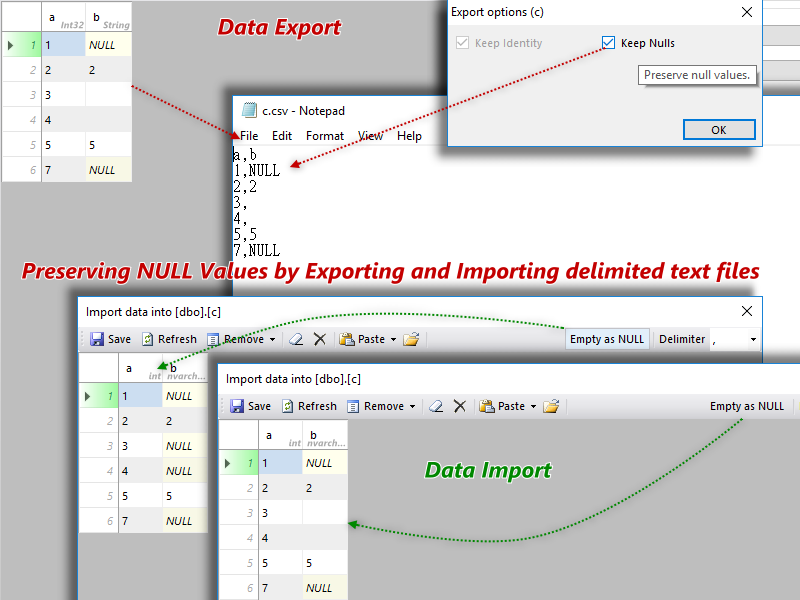This screenshot has height=600, width=800.
Task: Click the eraser icon in front import window
Action: [436, 406]
